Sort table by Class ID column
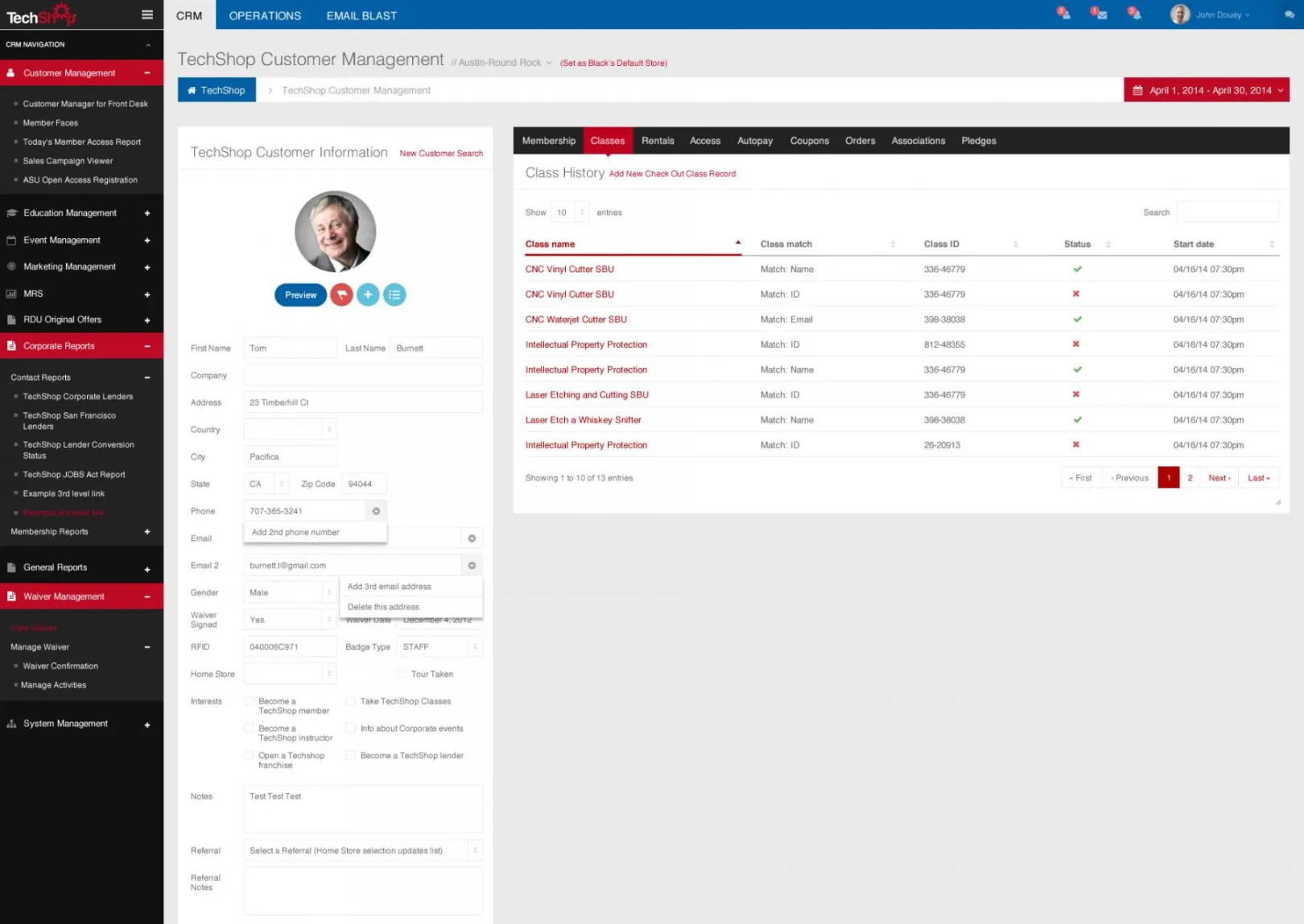This screenshot has width=1304, height=924. 971,244
